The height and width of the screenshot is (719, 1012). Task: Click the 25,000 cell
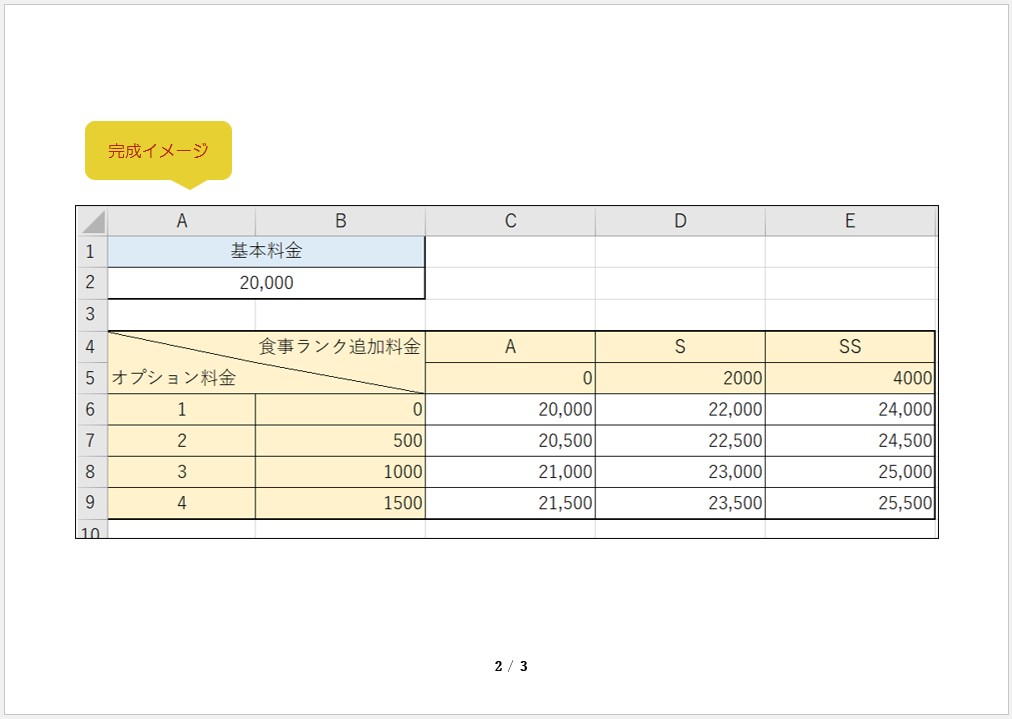[850, 472]
